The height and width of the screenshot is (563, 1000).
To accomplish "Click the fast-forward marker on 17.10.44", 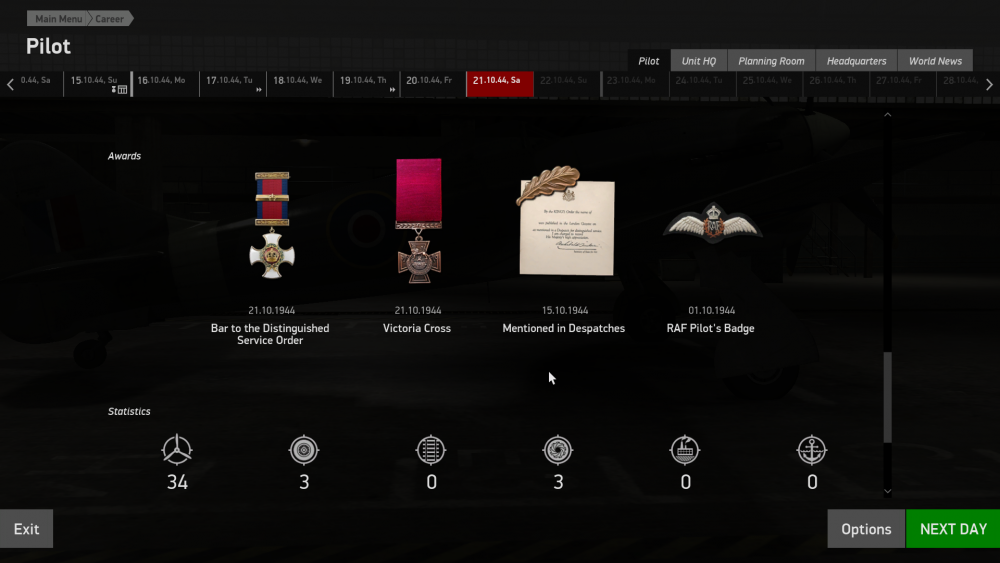I will point(259,90).
